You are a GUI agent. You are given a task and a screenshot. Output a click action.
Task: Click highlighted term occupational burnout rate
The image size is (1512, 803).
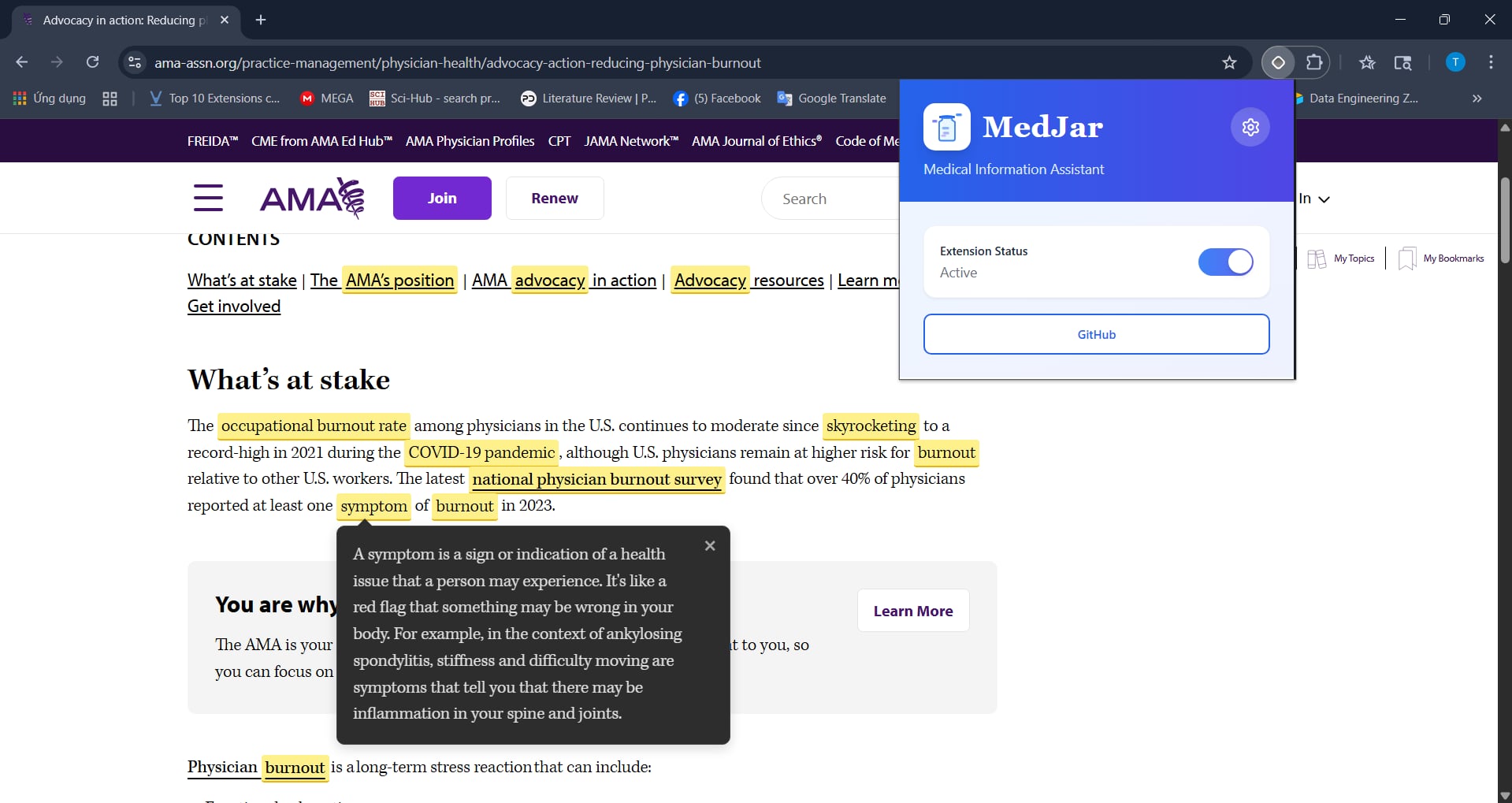[314, 426]
